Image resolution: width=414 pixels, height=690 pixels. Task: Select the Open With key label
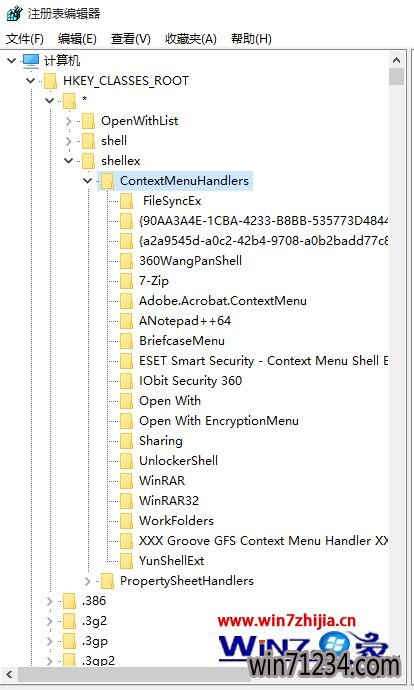pyautogui.click(x=170, y=401)
